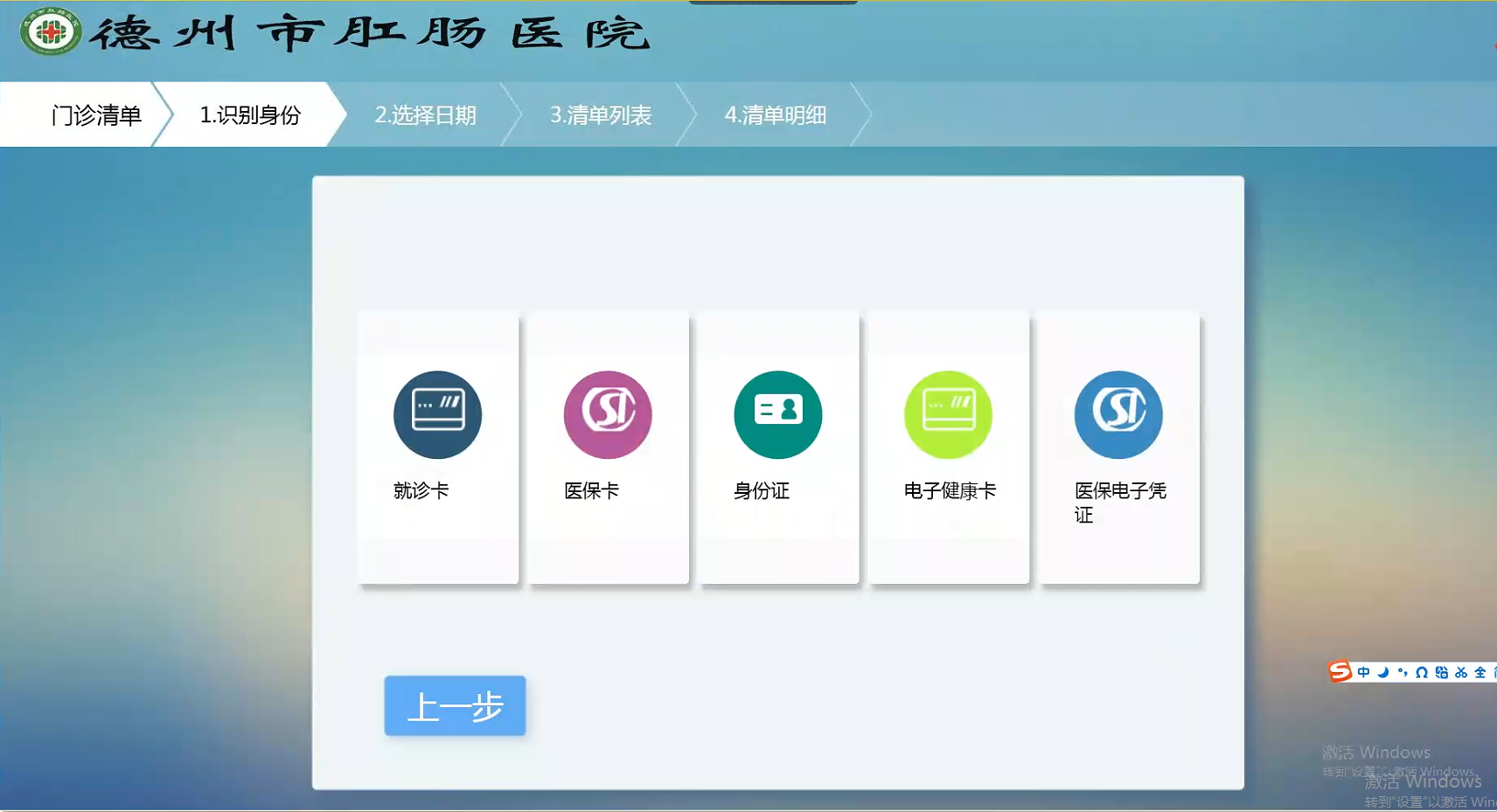Pick the green 电子健康卡 icon
Screen dimensions: 1497x812
point(948,414)
